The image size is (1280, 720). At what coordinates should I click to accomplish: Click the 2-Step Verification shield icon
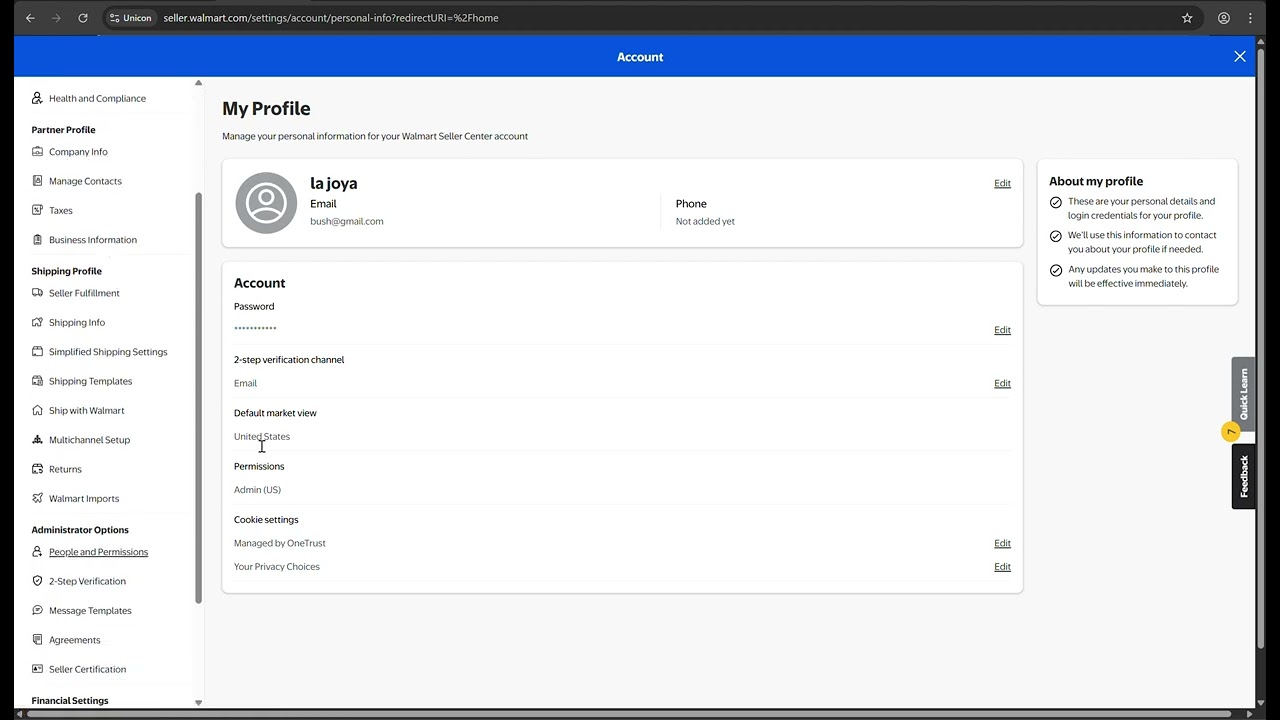point(38,581)
